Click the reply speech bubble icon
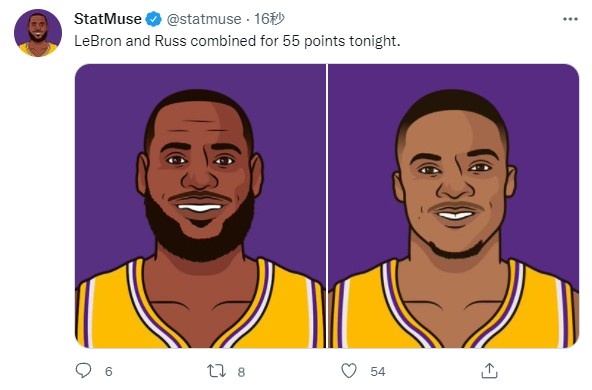This screenshot has height=390, width=592. pos(83,370)
